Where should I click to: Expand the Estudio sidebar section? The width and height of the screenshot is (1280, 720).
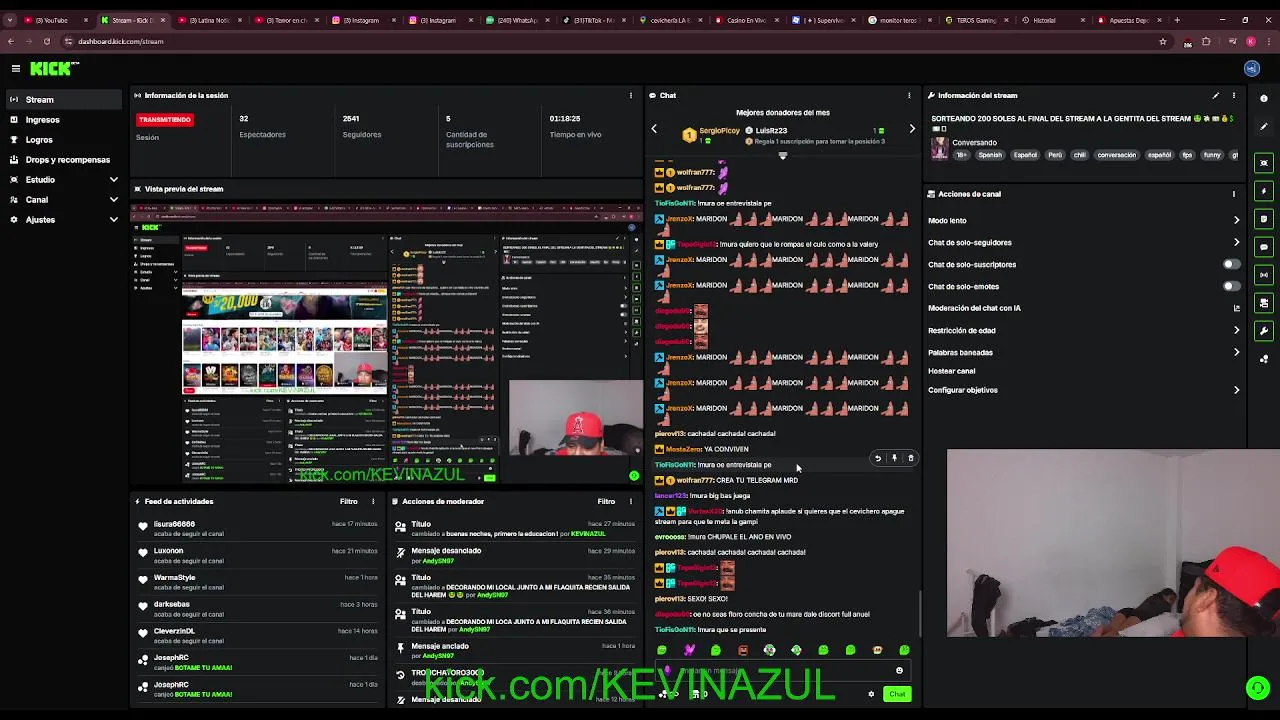click(x=113, y=180)
